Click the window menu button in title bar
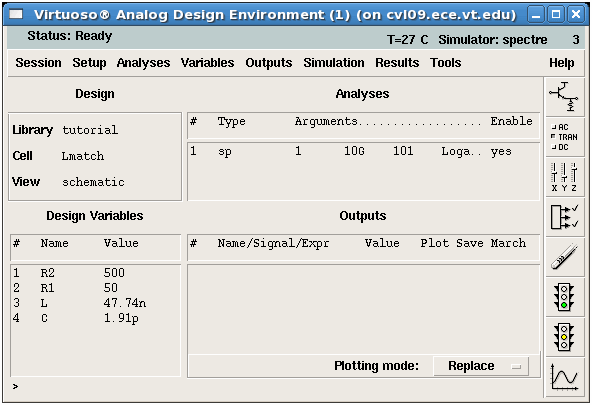The height and width of the screenshot is (405, 592). pyautogui.click(x=16, y=14)
